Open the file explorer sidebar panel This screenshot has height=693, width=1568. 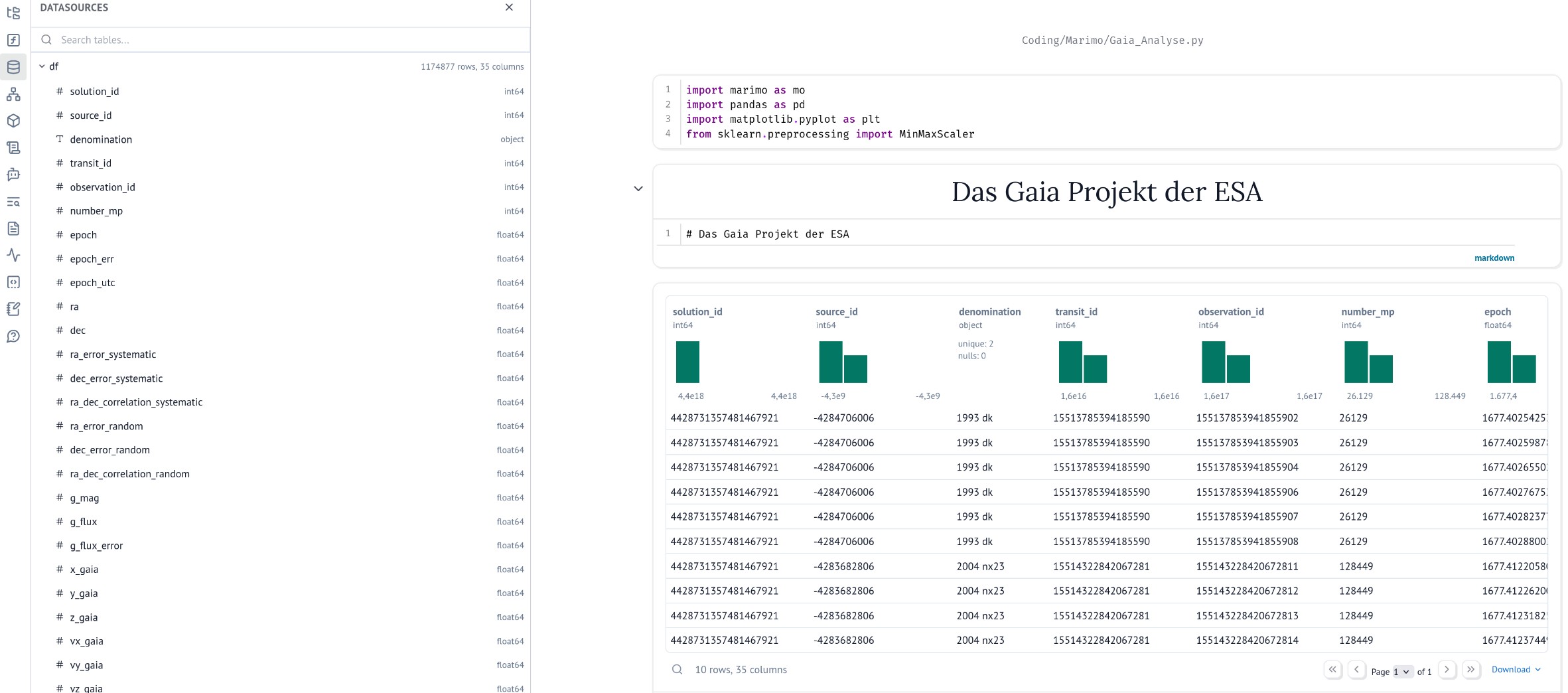click(13, 13)
